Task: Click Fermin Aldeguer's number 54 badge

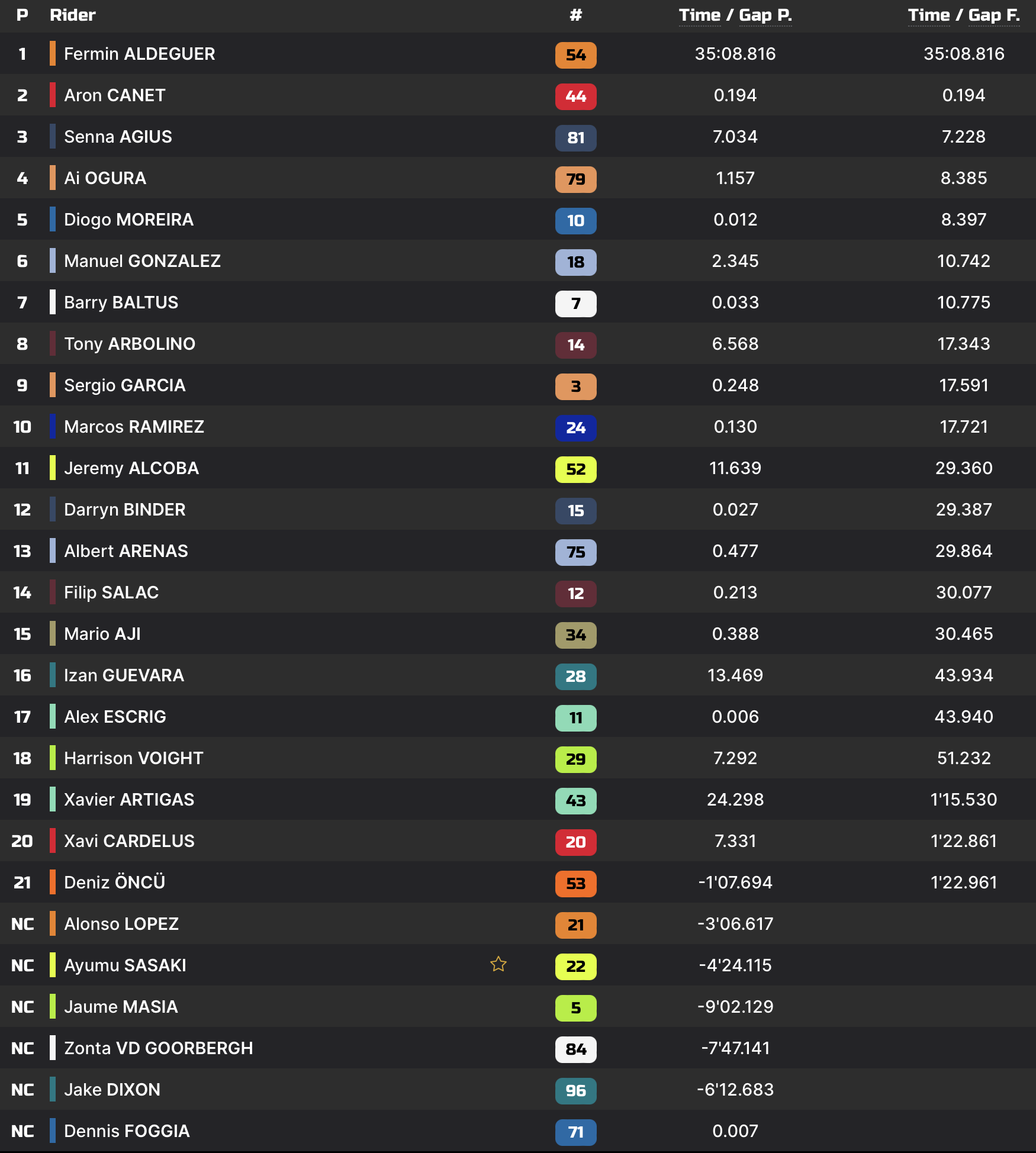Action: (x=575, y=55)
